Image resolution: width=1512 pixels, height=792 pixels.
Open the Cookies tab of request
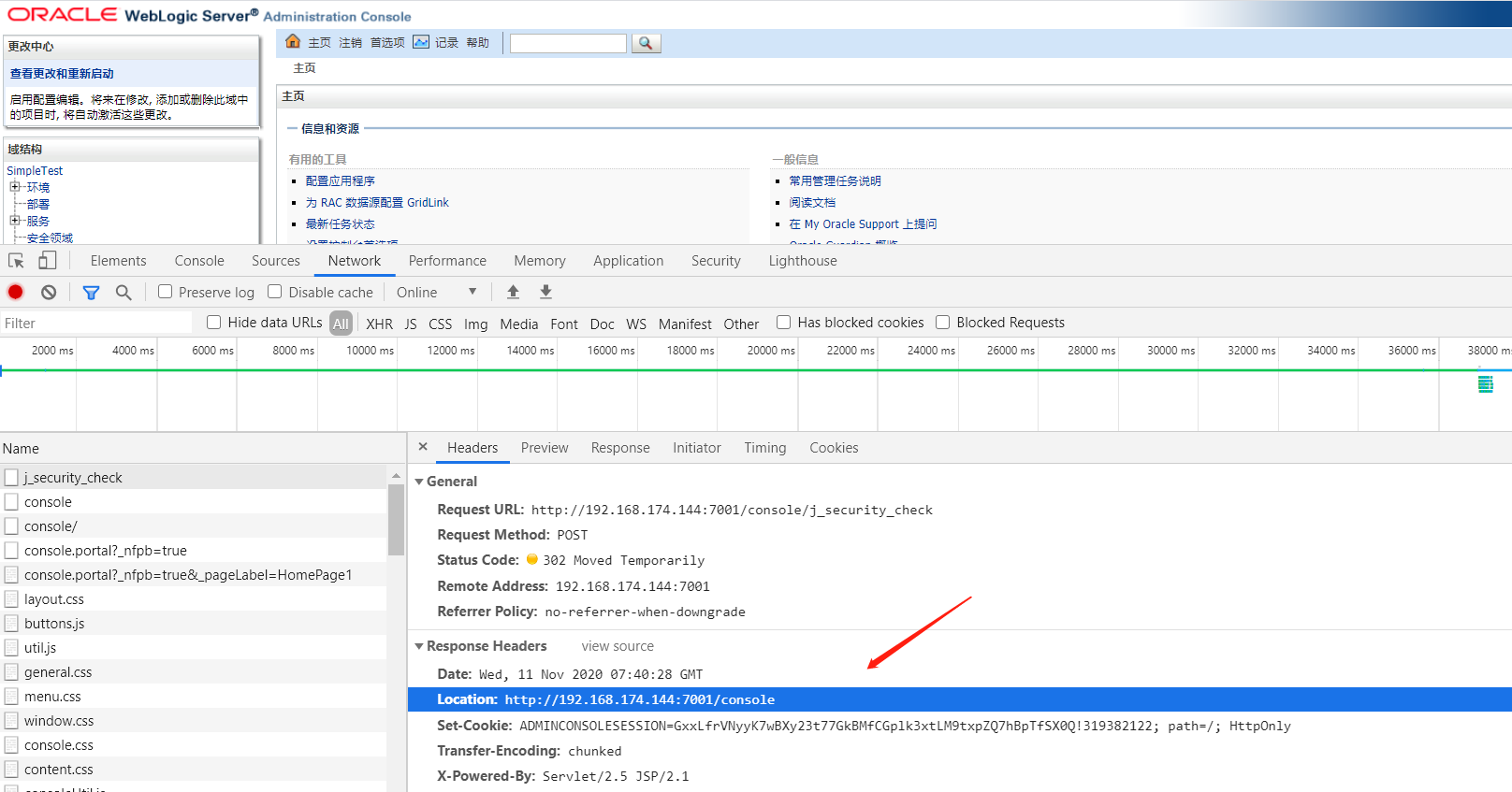click(x=834, y=448)
